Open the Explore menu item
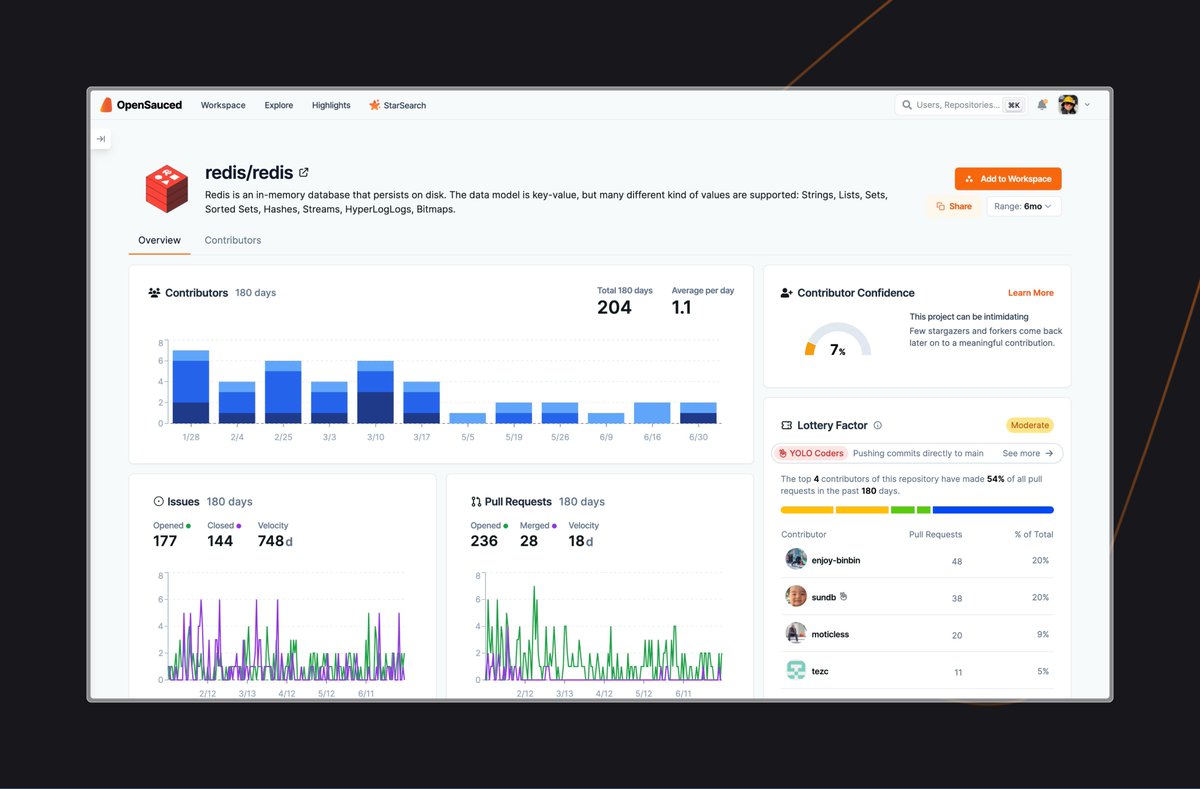Viewport: 1200px width, 789px height. (x=279, y=105)
